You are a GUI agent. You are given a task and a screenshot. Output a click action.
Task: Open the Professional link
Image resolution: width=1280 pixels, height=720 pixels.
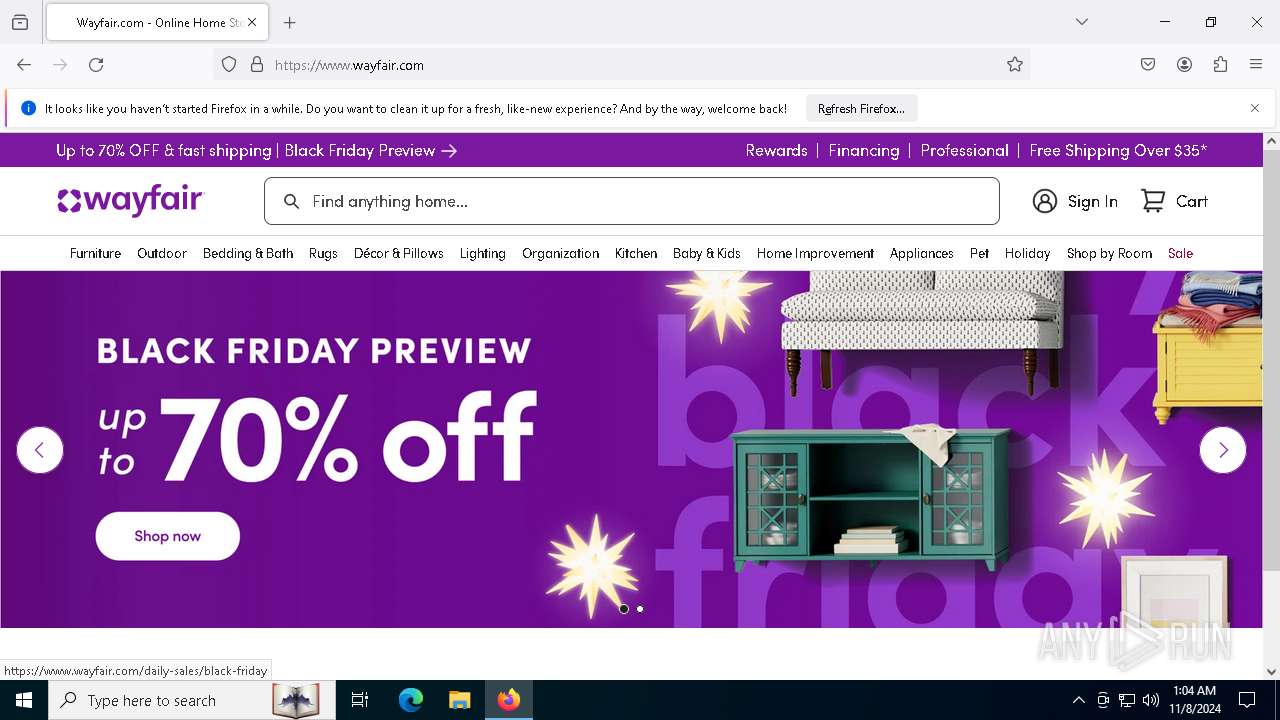pyautogui.click(x=964, y=150)
